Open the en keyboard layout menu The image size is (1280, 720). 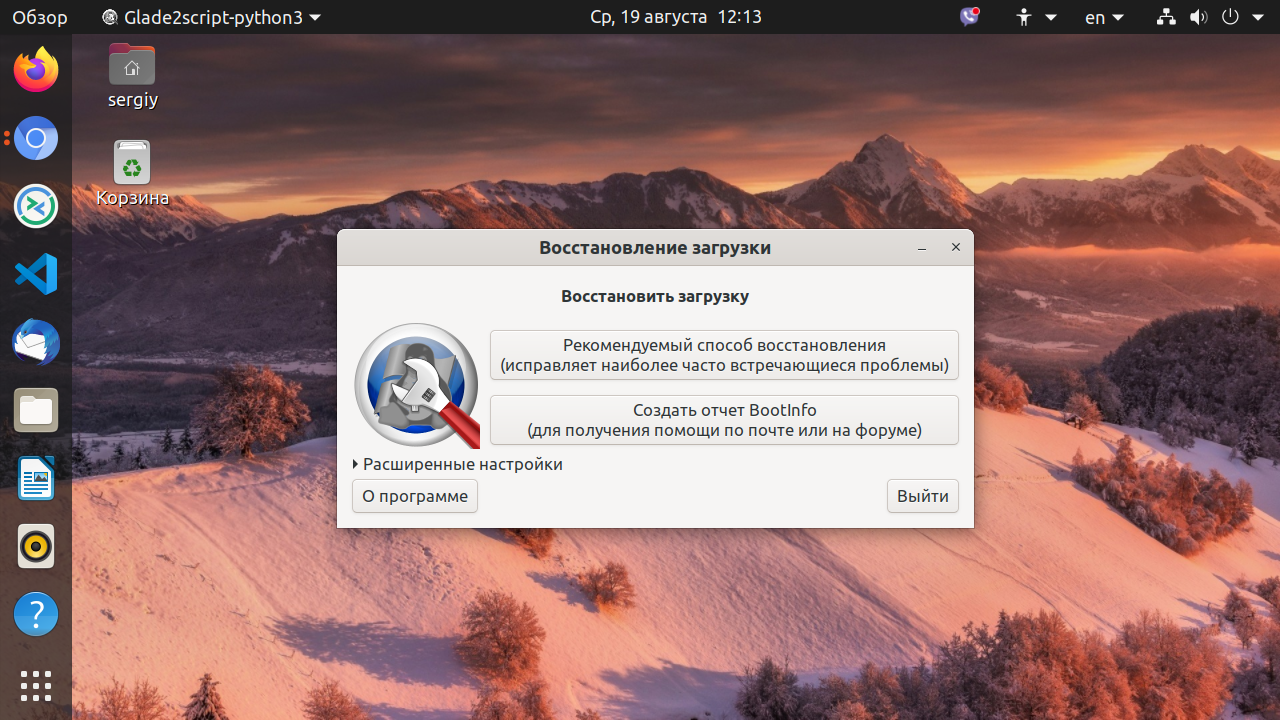[1104, 17]
